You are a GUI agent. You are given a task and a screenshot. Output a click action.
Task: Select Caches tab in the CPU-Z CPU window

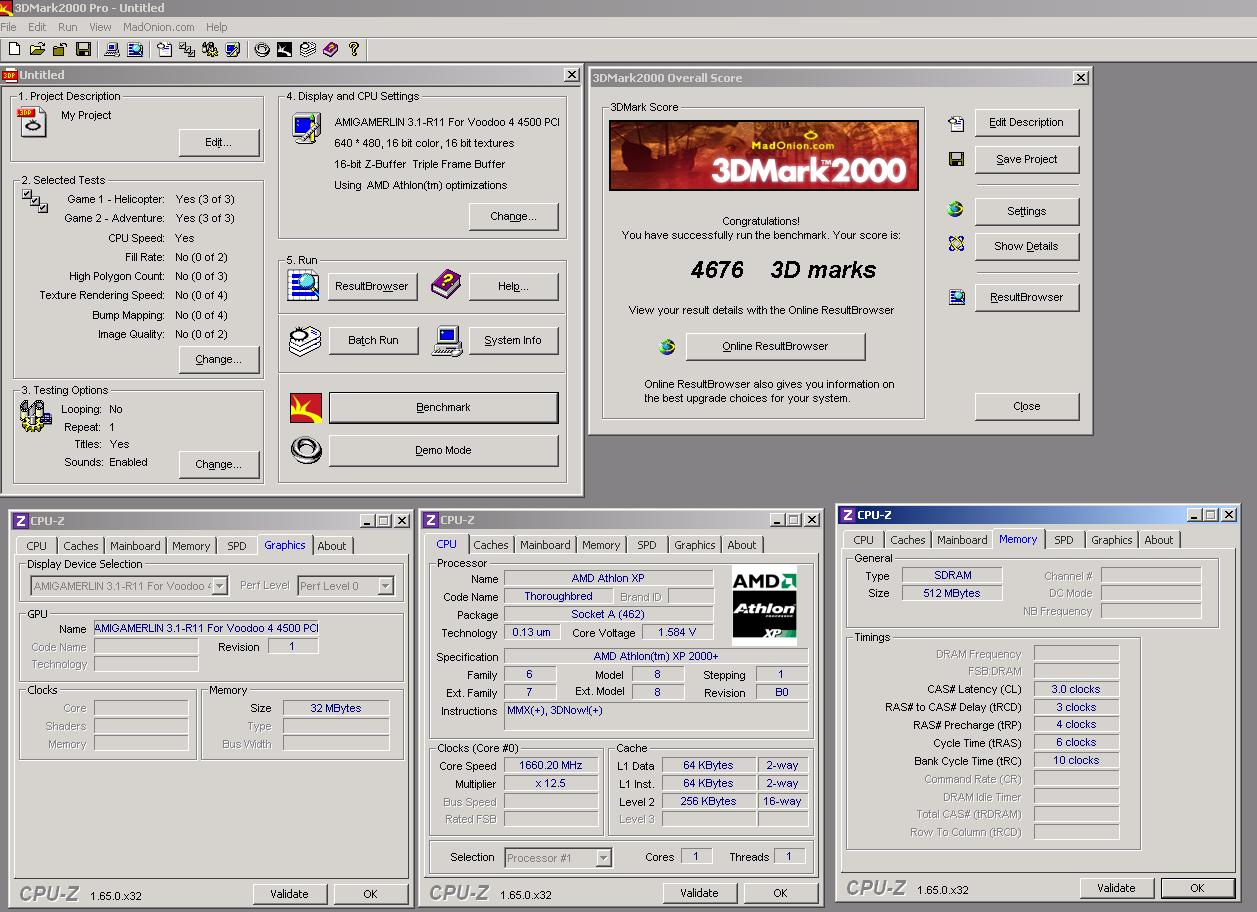491,545
